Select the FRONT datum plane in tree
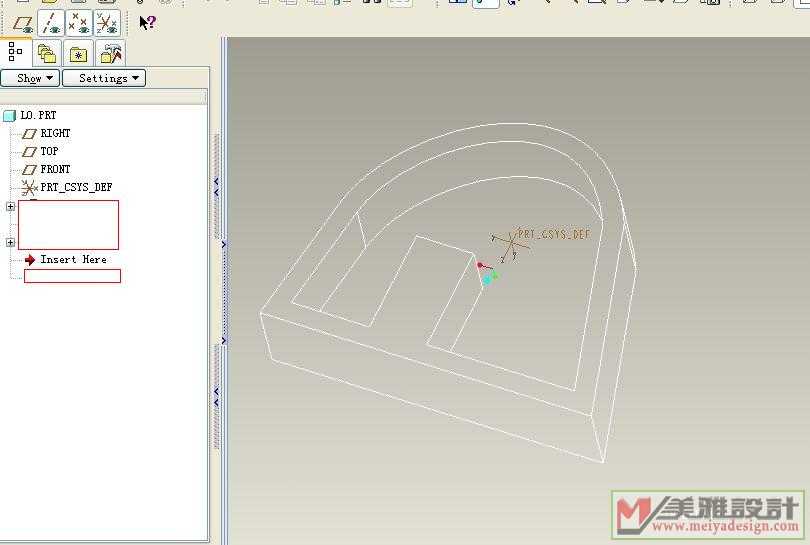This screenshot has height=545, width=810. [46, 169]
